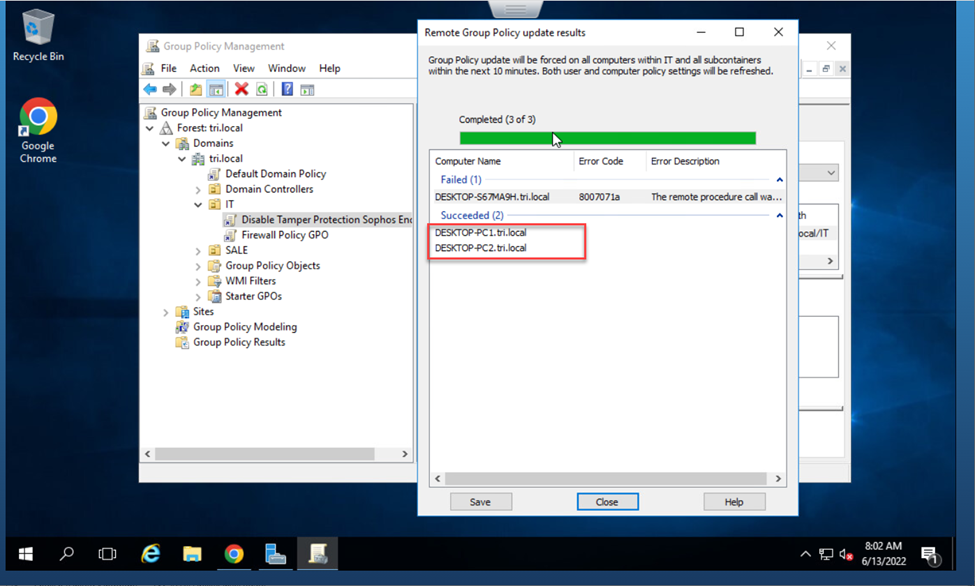The height and width of the screenshot is (586, 975).
Task: Click the red Delete X icon
Action: click(x=241, y=90)
